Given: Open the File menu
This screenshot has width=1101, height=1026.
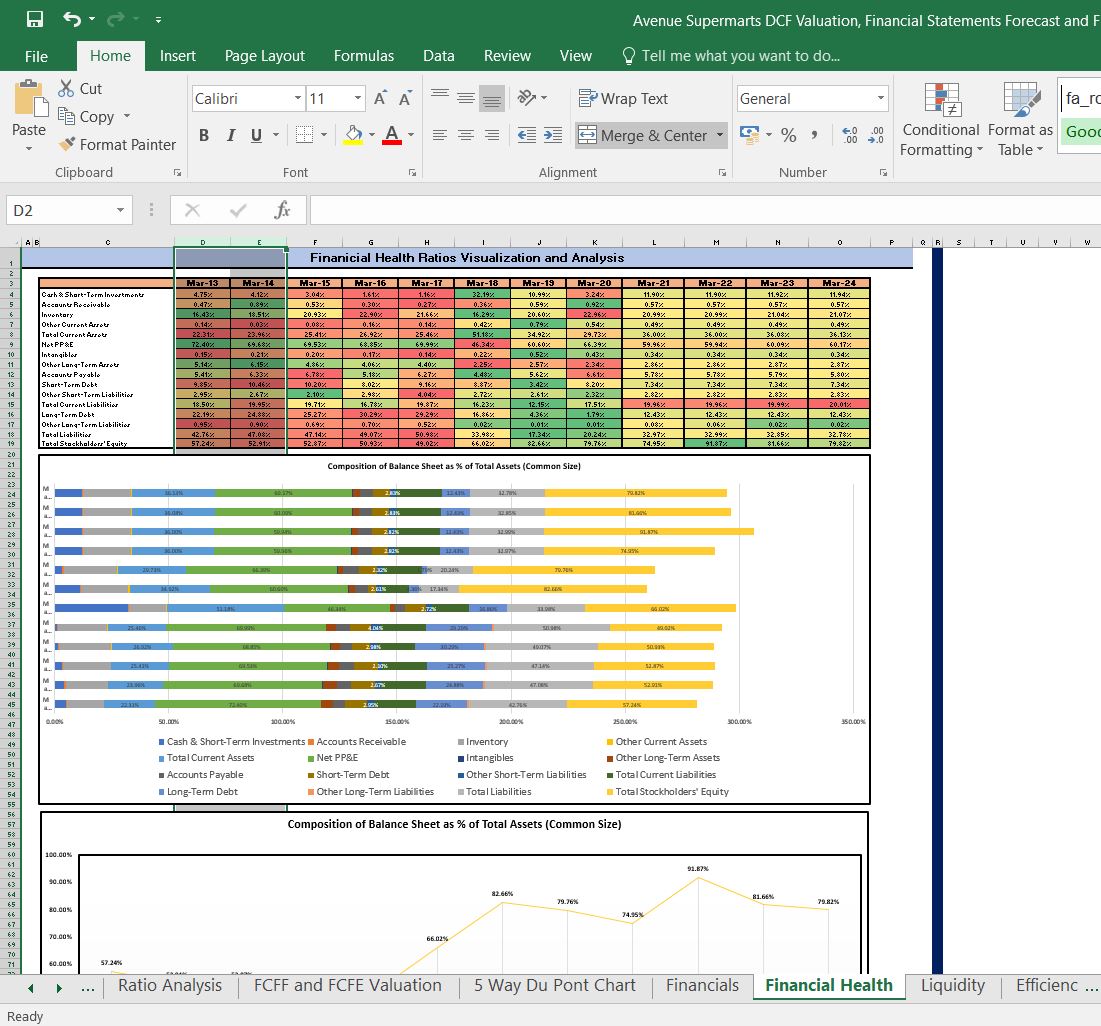Looking at the screenshot, I should click(x=37, y=56).
